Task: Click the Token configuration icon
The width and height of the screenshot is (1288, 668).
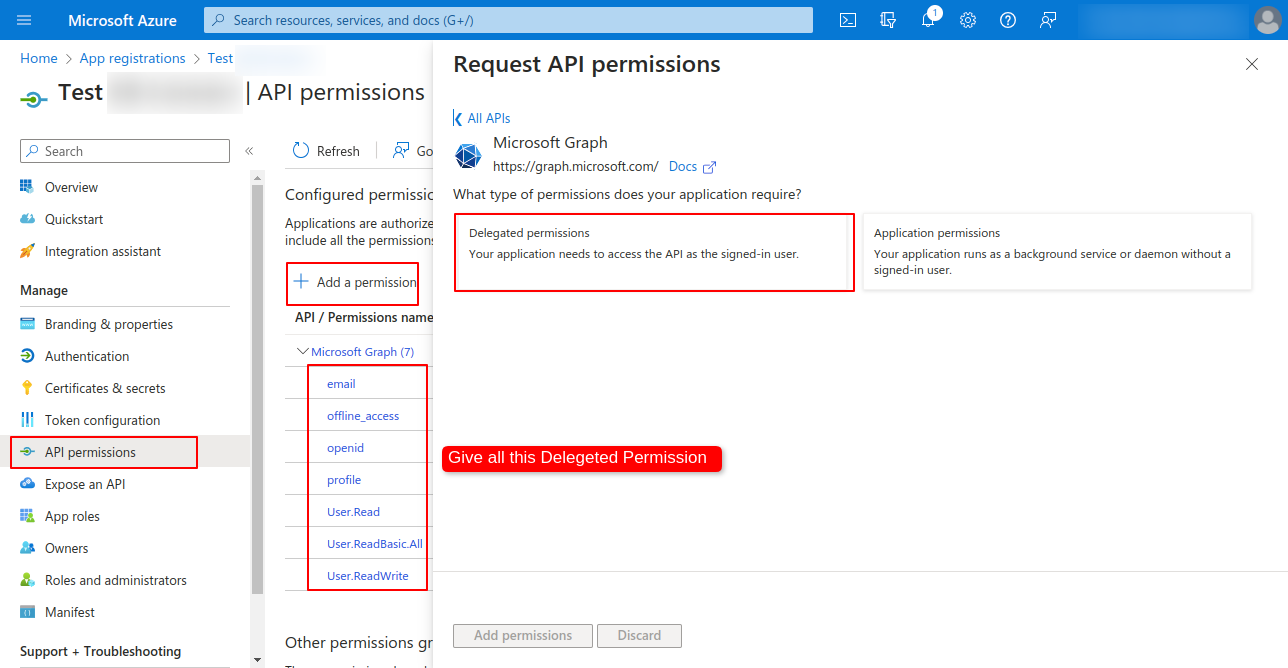Action: click(x=27, y=420)
